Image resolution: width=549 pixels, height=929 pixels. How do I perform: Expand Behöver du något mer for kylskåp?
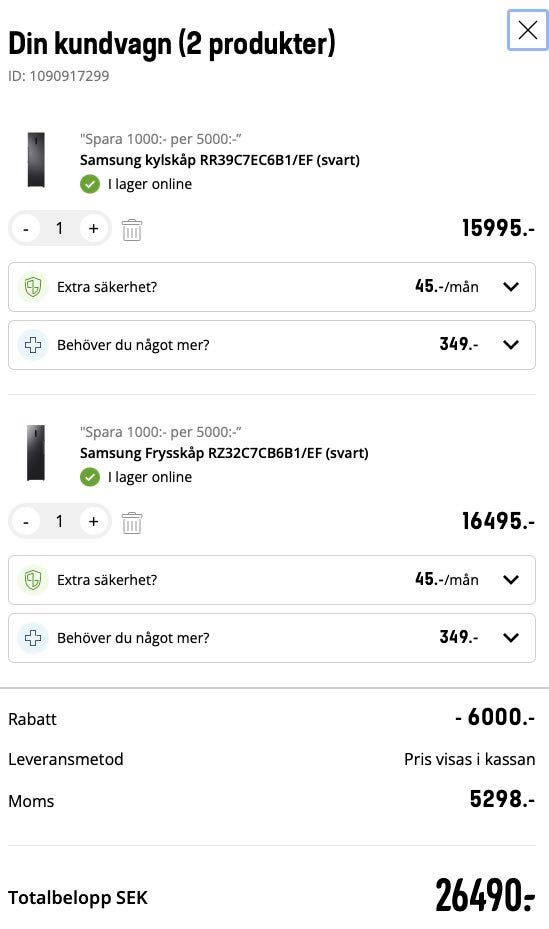pos(272,345)
